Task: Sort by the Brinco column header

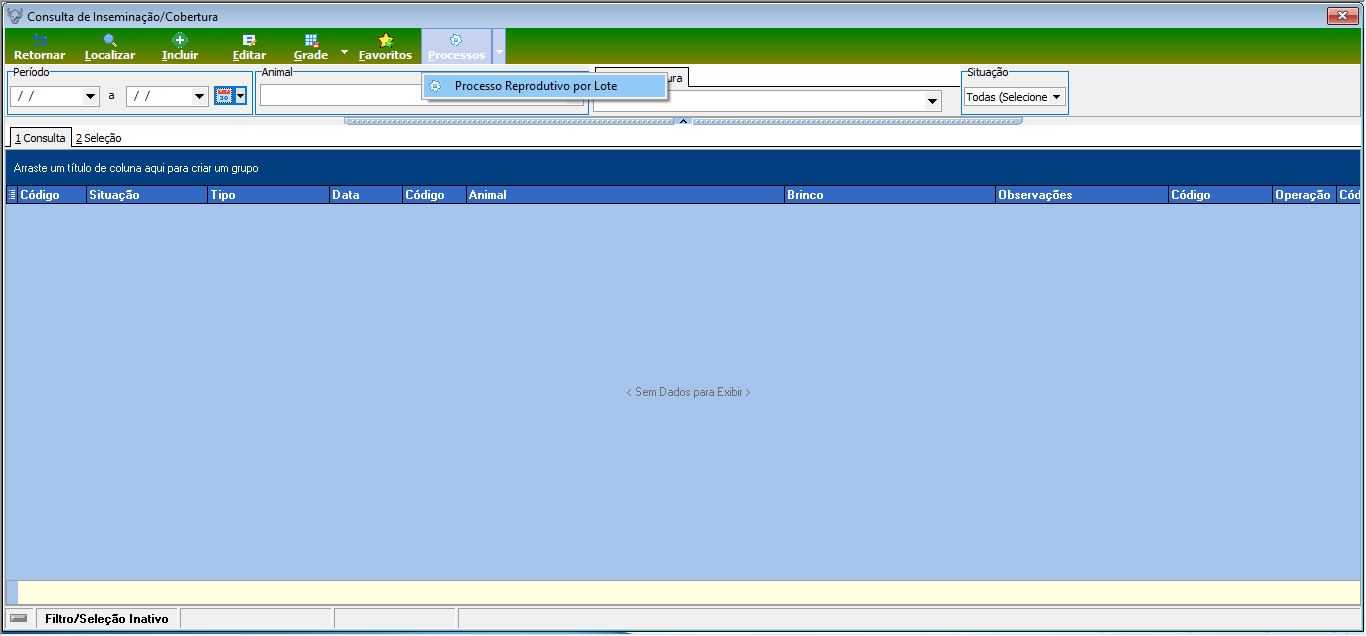Action: pos(890,195)
